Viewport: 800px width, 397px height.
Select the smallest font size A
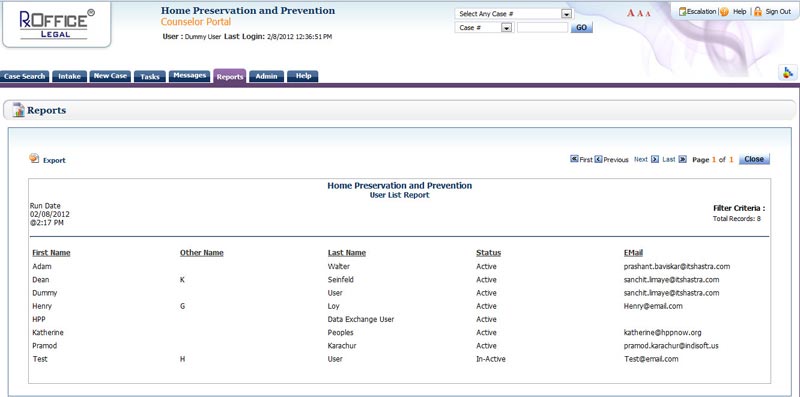(x=648, y=14)
